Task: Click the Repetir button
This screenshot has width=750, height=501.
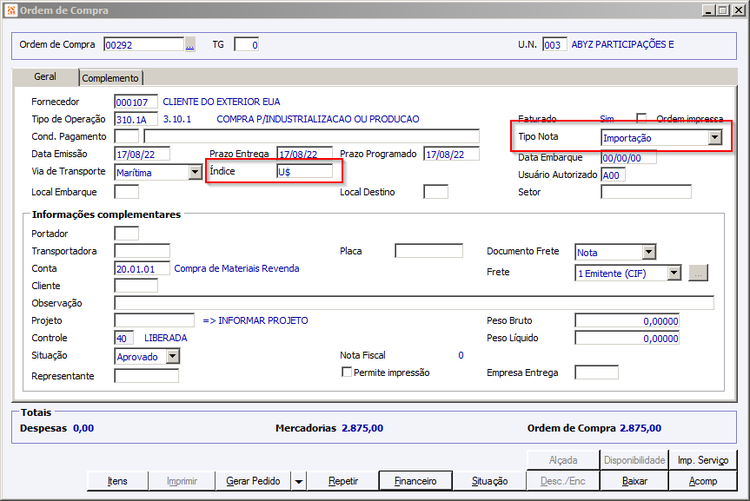Action: coord(343,481)
